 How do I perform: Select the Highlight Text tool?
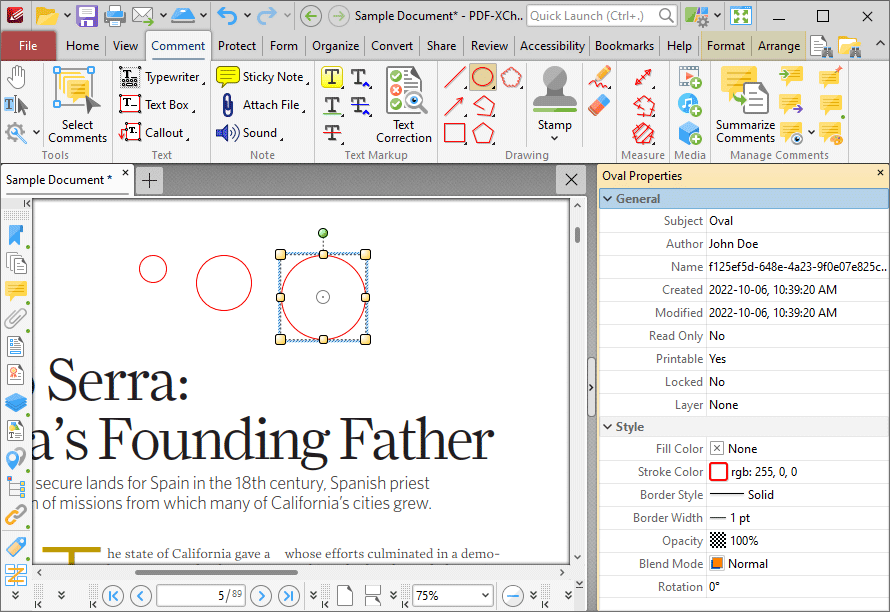coord(332,77)
